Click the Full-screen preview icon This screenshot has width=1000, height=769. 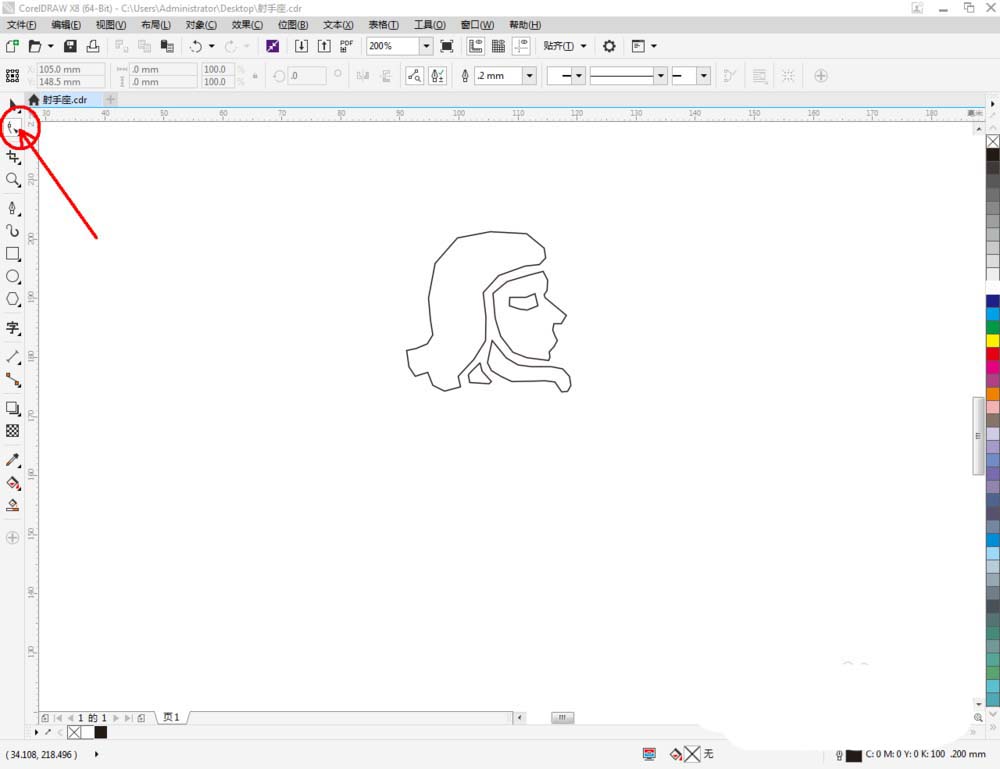[x=447, y=46]
